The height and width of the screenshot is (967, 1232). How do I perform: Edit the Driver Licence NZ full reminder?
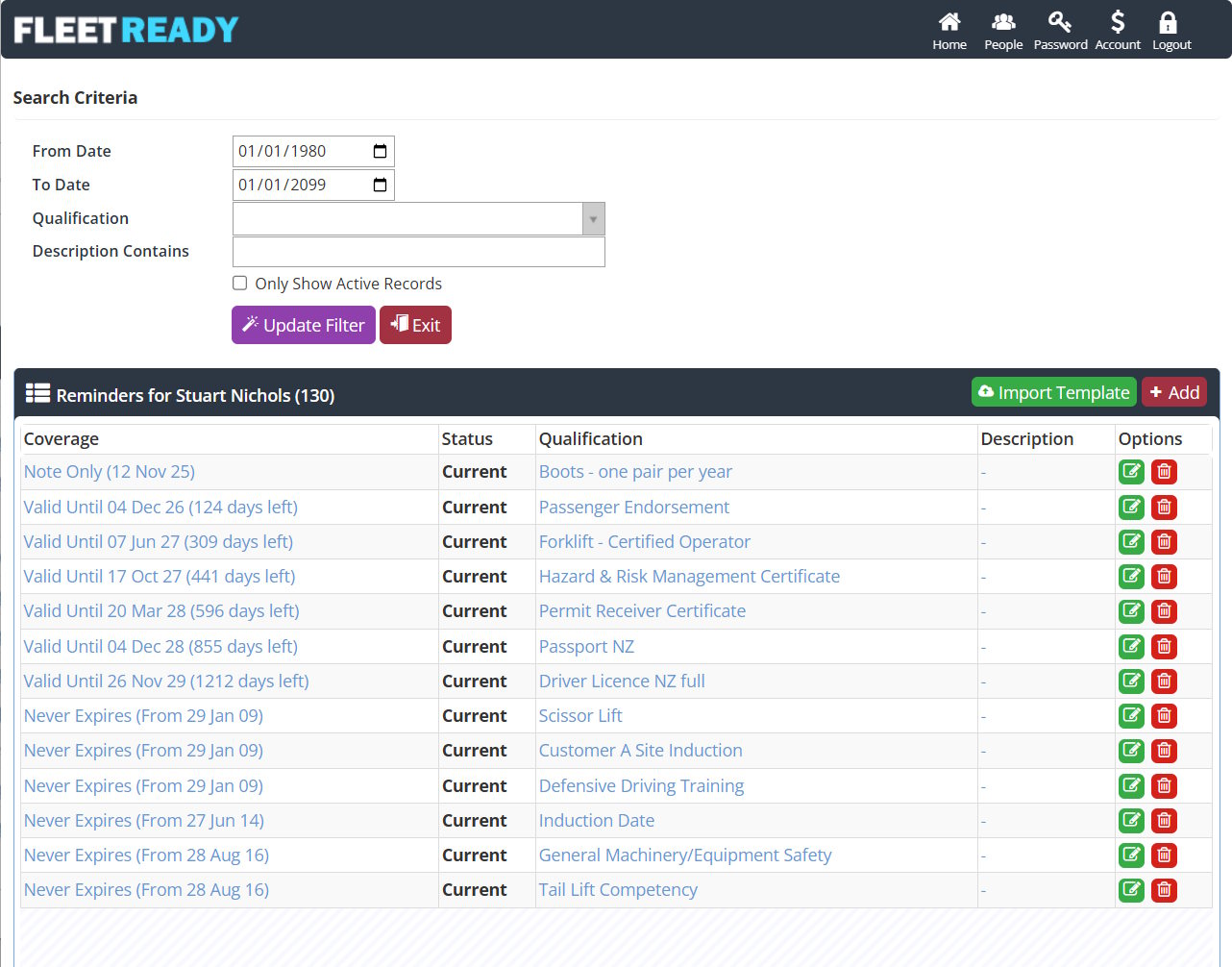pyautogui.click(x=1132, y=681)
